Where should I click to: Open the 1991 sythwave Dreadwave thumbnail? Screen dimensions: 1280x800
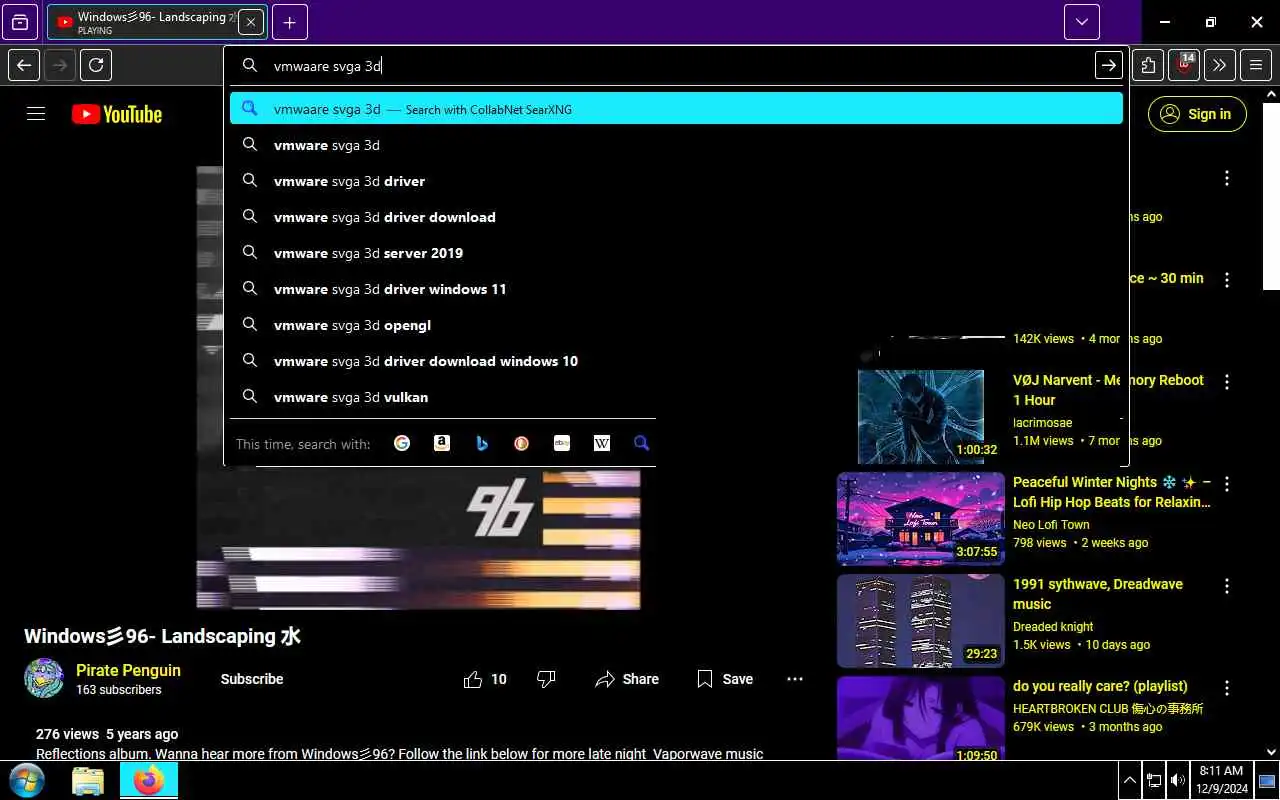(921, 621)
